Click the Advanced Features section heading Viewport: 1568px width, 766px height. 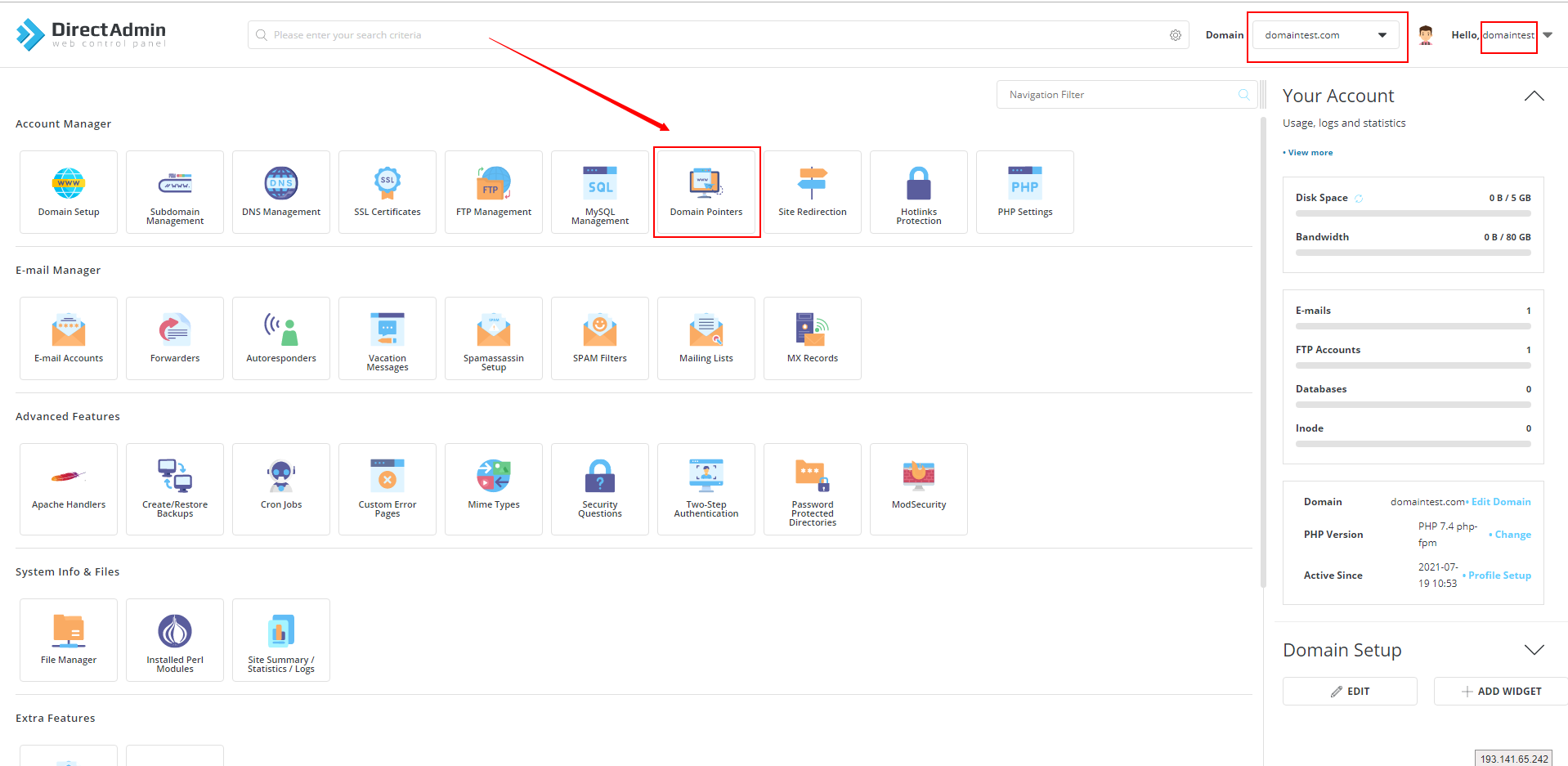(x=68, y=417)
